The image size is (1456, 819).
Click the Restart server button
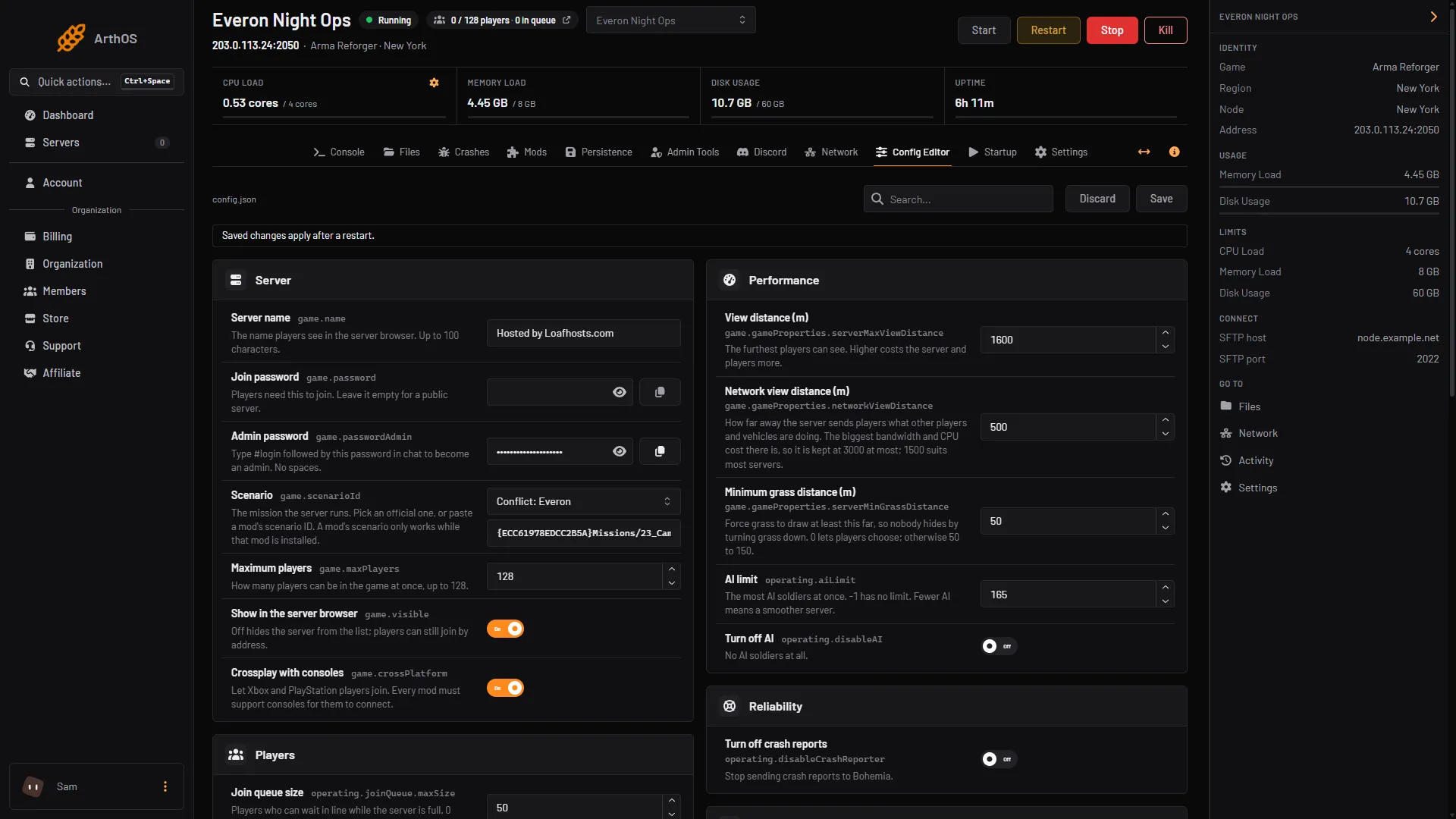click(1048, 30)
